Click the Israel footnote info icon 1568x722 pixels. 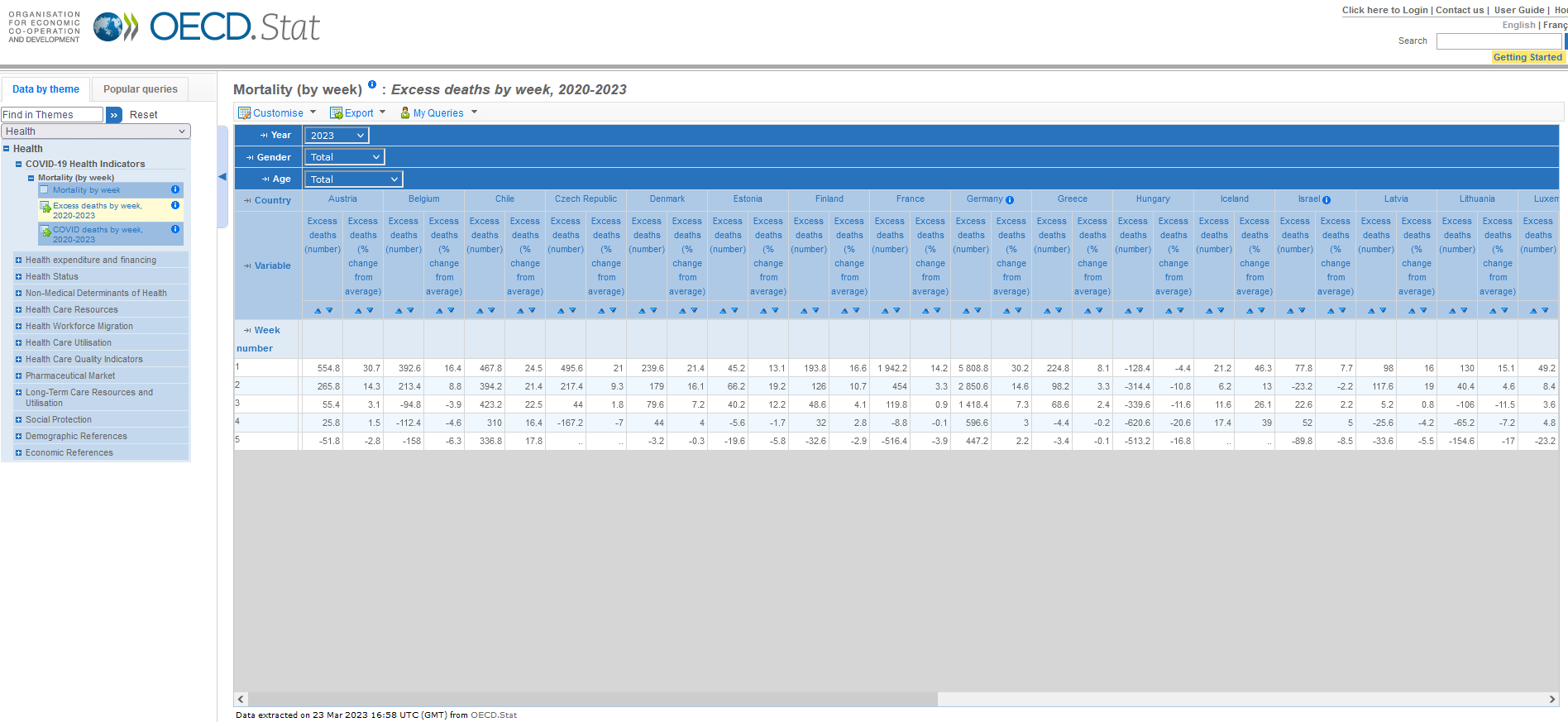coord(1327,200)
